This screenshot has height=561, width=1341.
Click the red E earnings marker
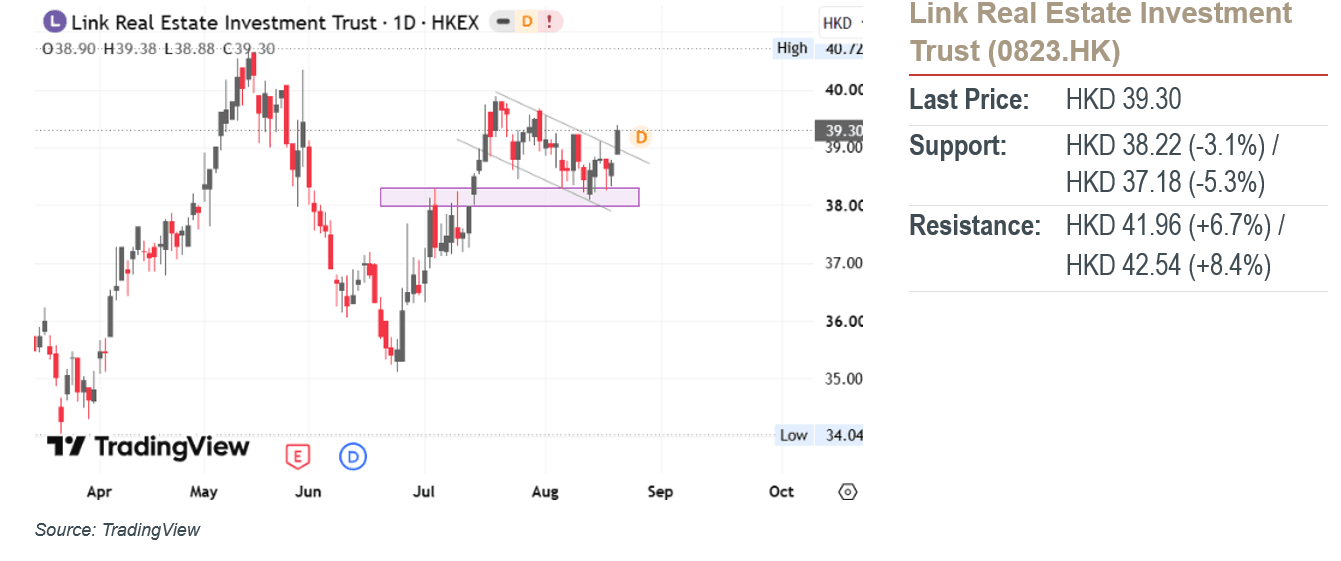coord(297,457)
